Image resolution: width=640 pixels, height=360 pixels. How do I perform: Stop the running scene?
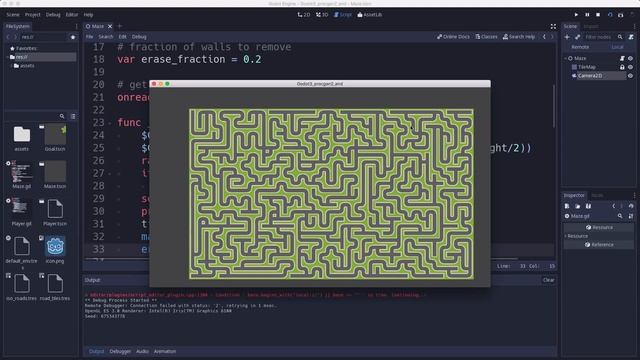point(598,15)
